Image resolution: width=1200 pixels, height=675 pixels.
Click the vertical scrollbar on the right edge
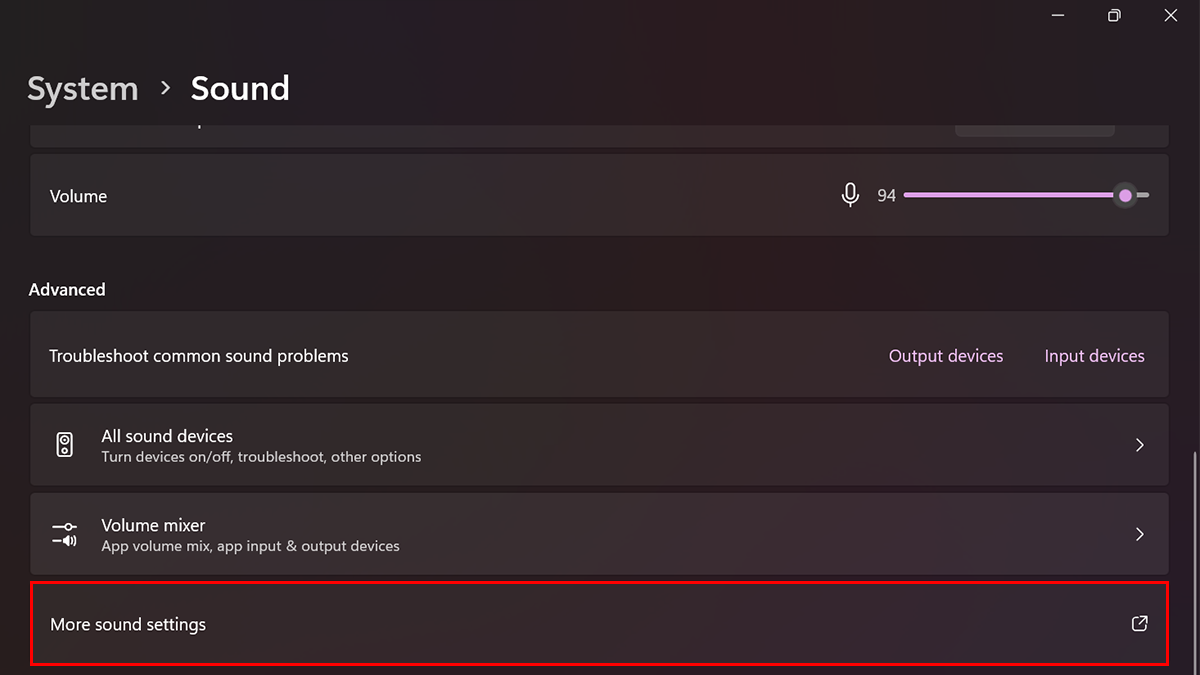point(1193,560)
